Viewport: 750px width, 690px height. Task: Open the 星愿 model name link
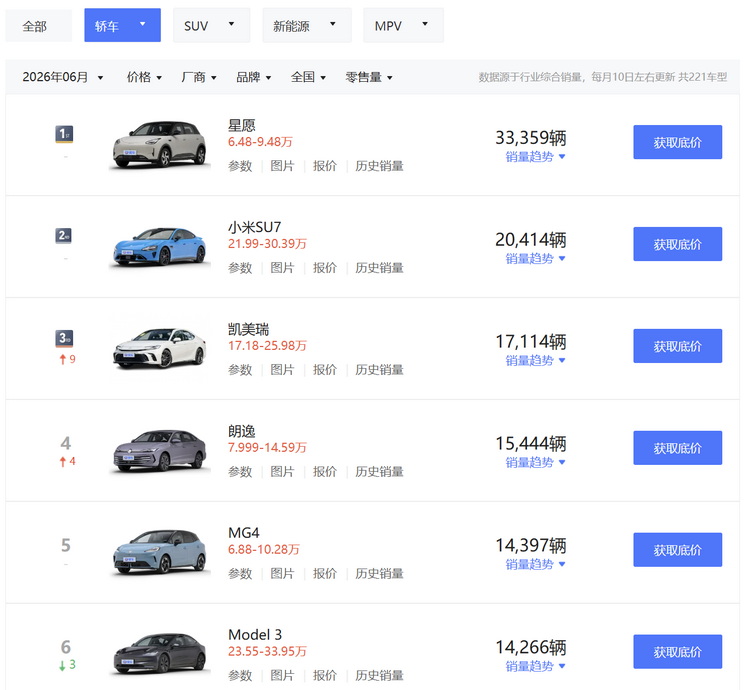(x=242, y=125)
